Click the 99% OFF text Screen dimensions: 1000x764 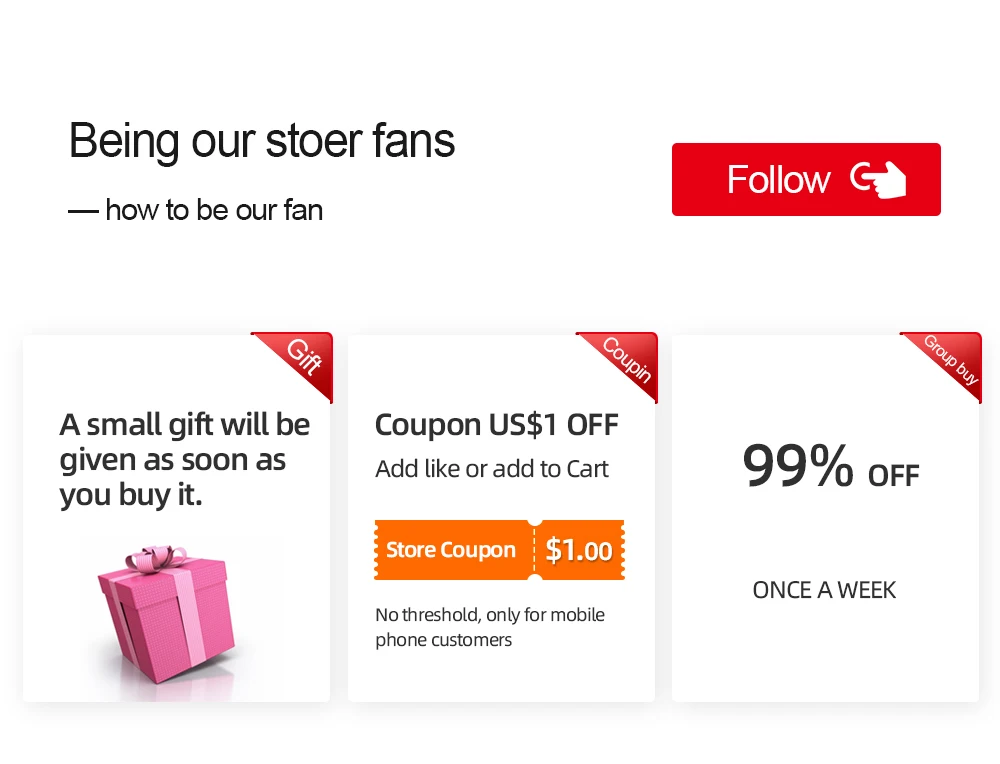pos(830,467)
